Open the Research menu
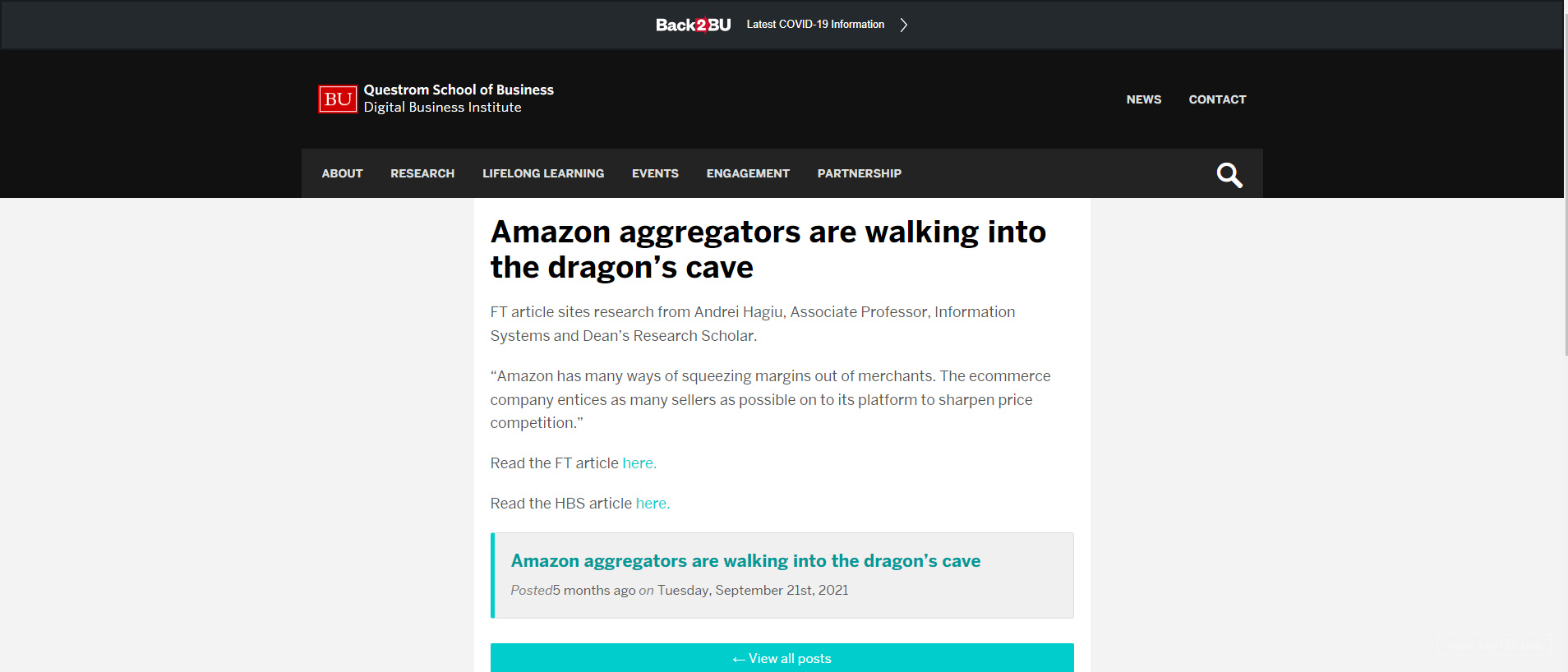This screenshot has height=672, width=1568. click(x=422, y=173)
